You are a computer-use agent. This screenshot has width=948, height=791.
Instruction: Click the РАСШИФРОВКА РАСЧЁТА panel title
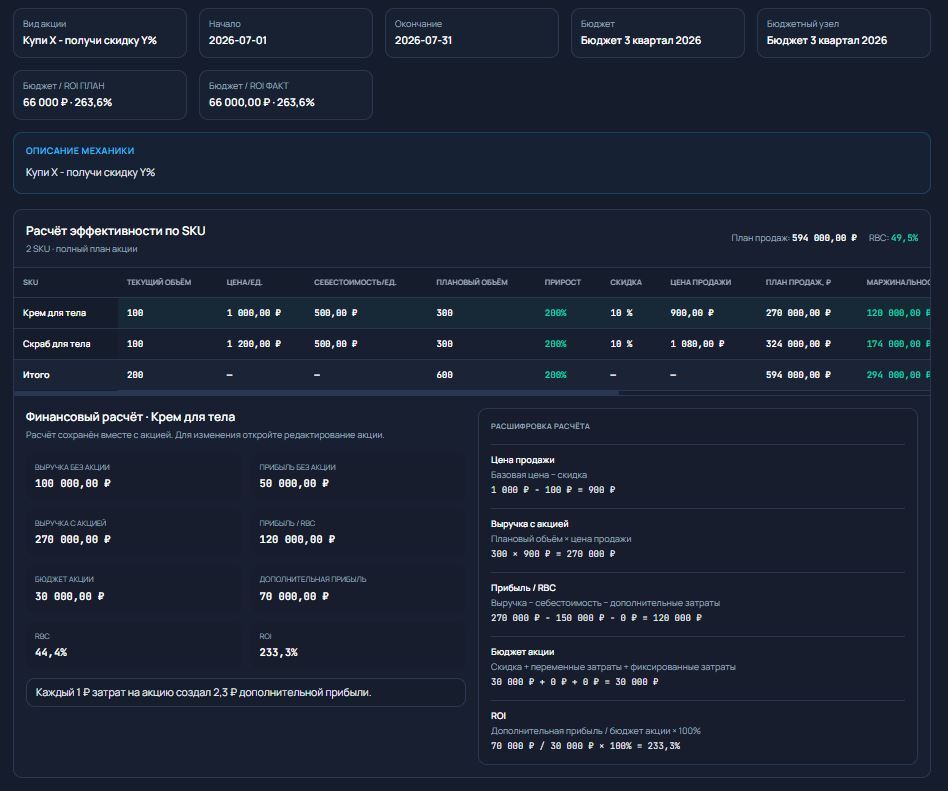(x=540, y=426)
